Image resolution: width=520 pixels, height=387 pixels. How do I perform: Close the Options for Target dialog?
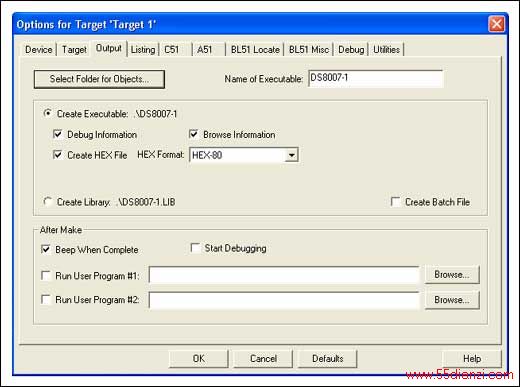(496, 24)
